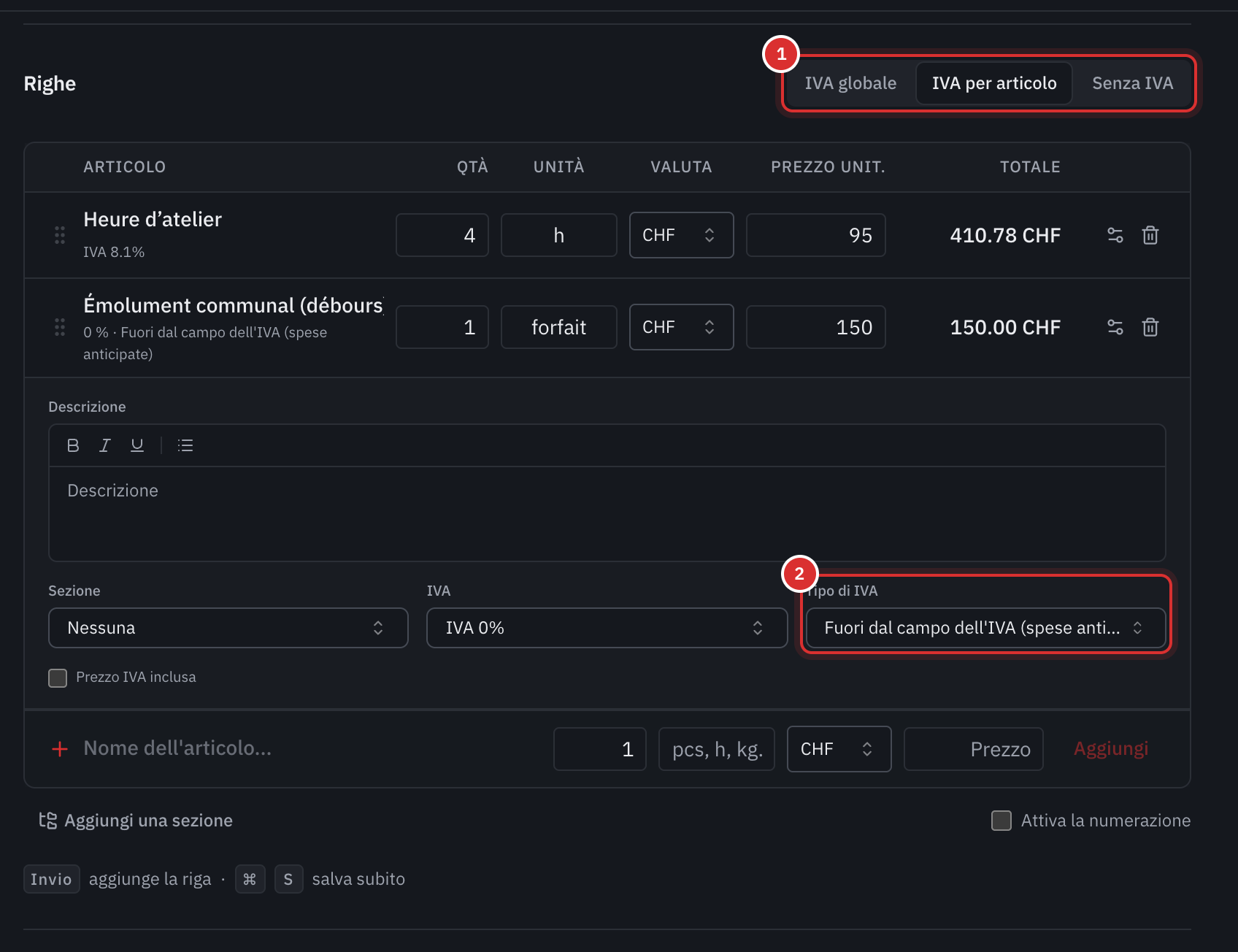The height and width of the screenshot is (952, 1238).
Task: Toggle underline in description editor
Action: (137, 445)
